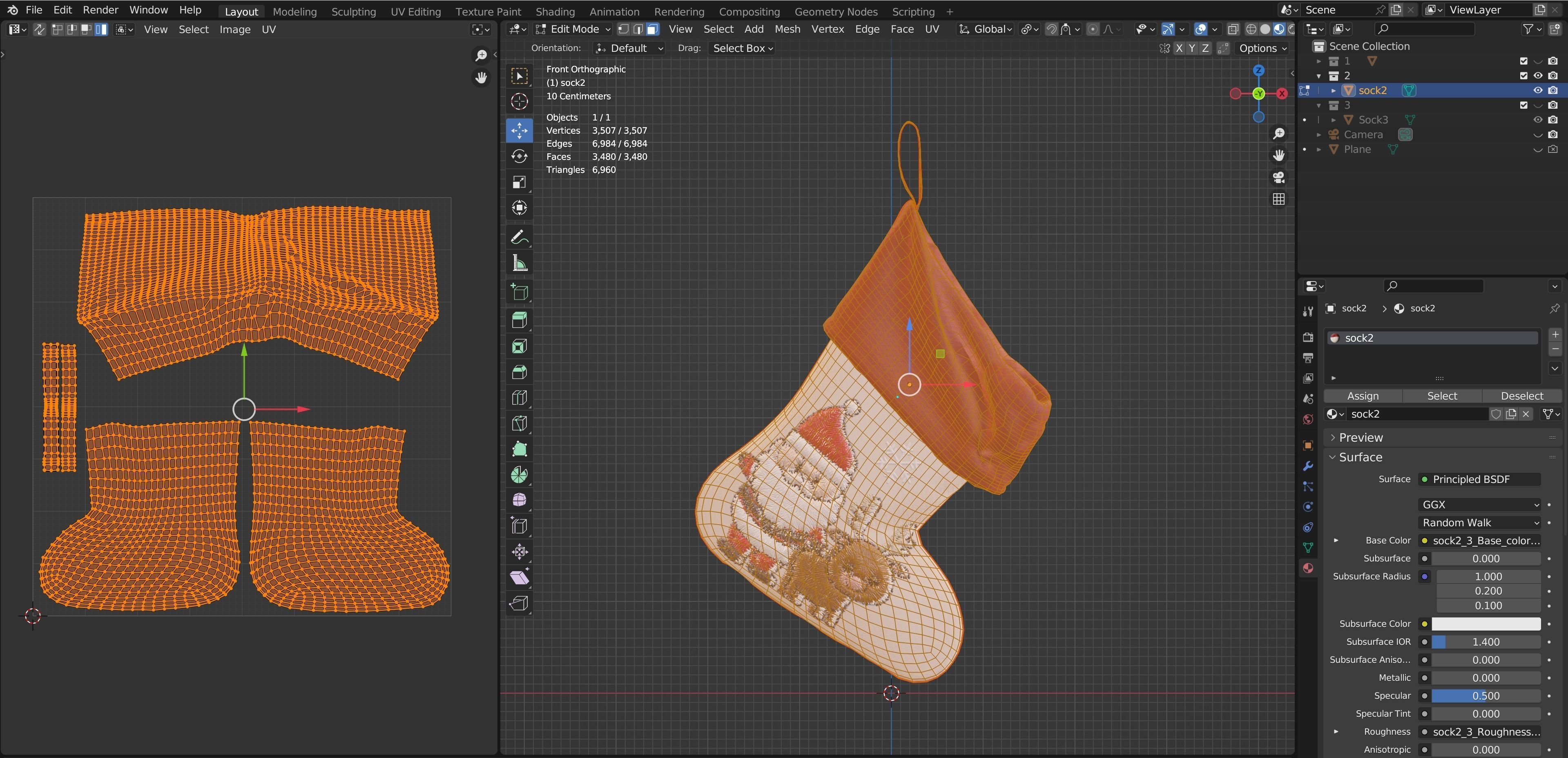The width and height of the screenshot is (1568, 758).
Task: Activate the Move tool
Action: point(519,130)
